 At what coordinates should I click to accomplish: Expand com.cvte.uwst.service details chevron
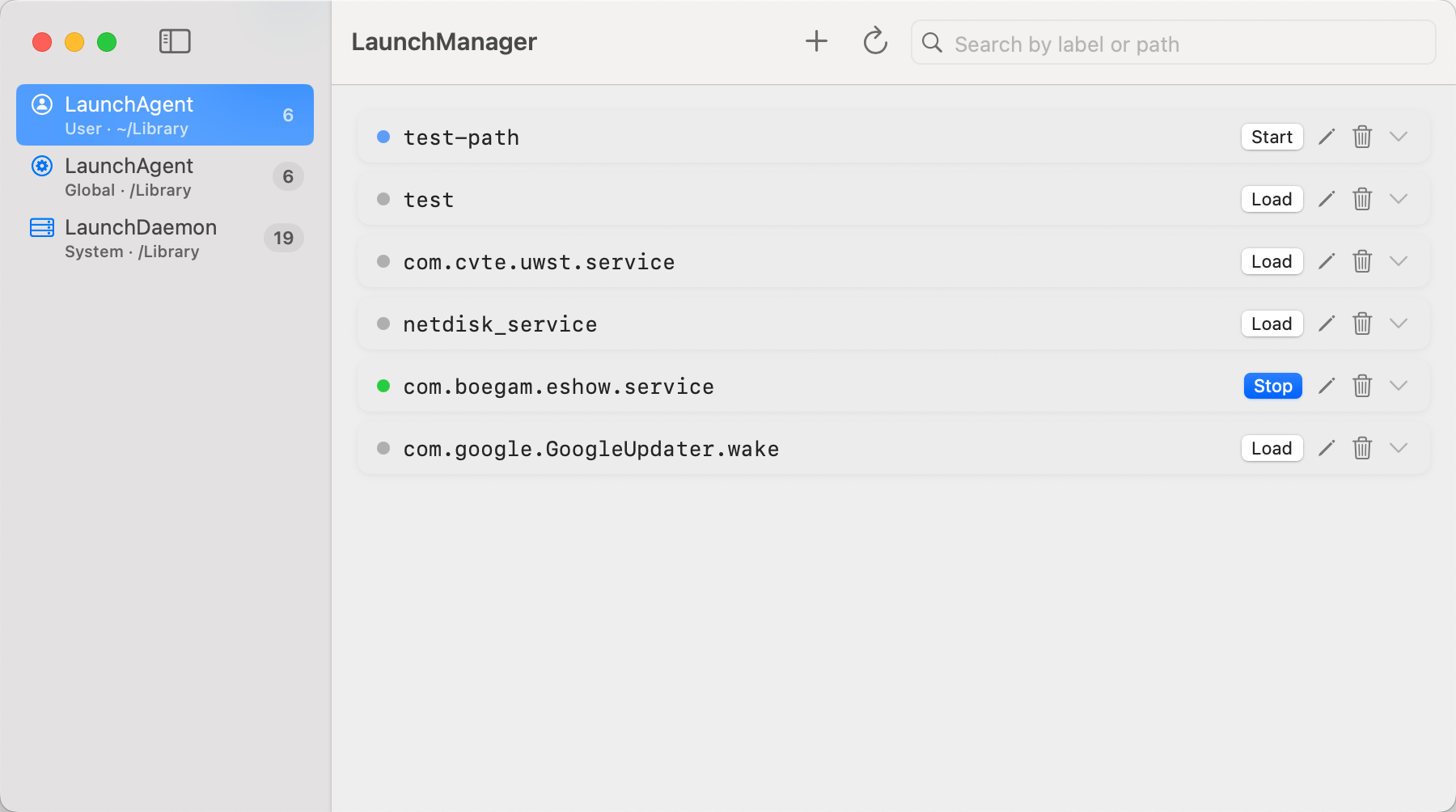tap(1399, 261)
